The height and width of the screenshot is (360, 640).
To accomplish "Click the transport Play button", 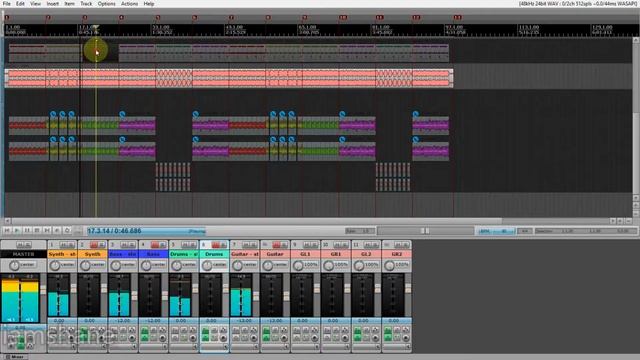I will [x=17, y=231].
